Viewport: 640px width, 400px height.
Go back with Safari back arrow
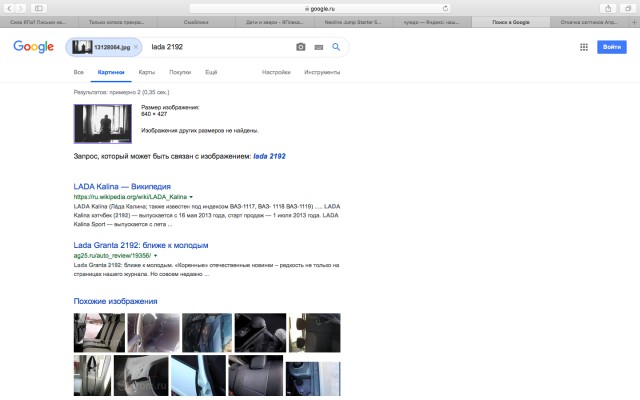[x=9, y=8]
